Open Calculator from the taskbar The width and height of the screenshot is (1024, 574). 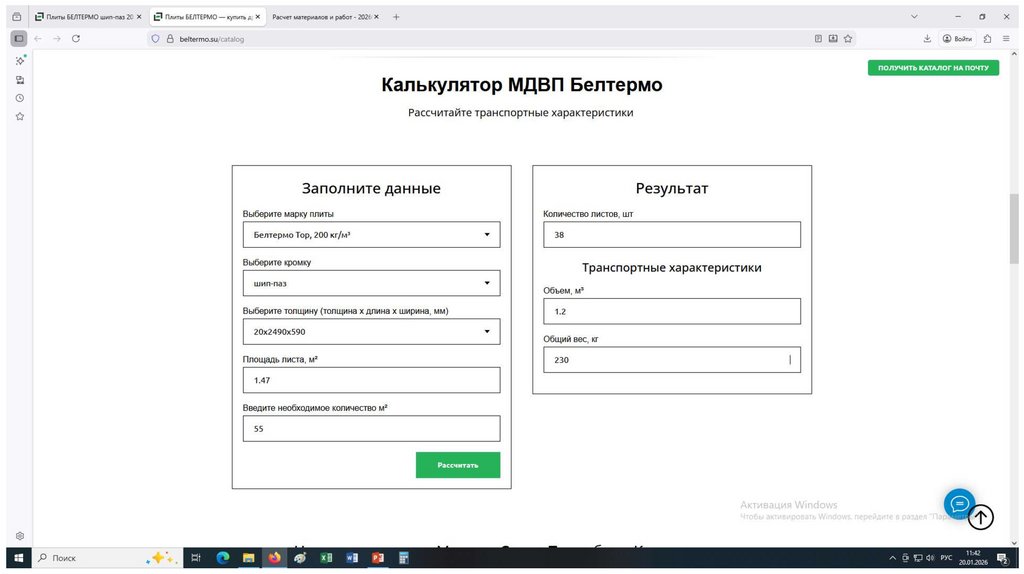[x=404, y=558]
